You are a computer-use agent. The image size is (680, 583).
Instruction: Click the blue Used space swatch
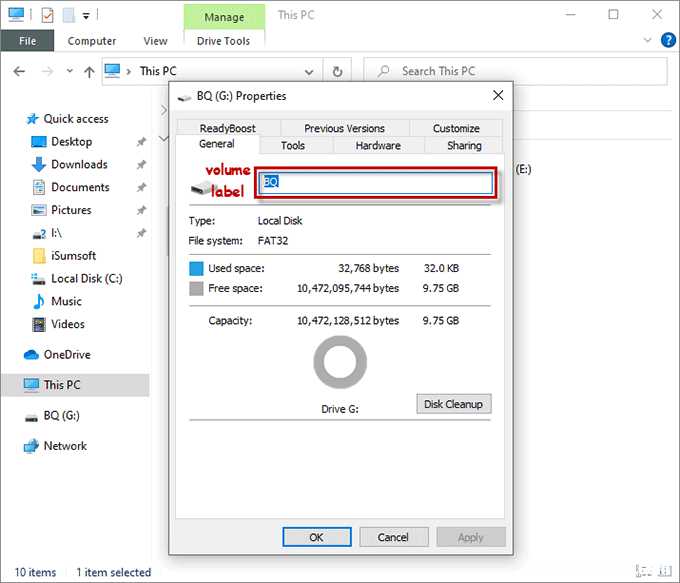[x=196, y=269]
